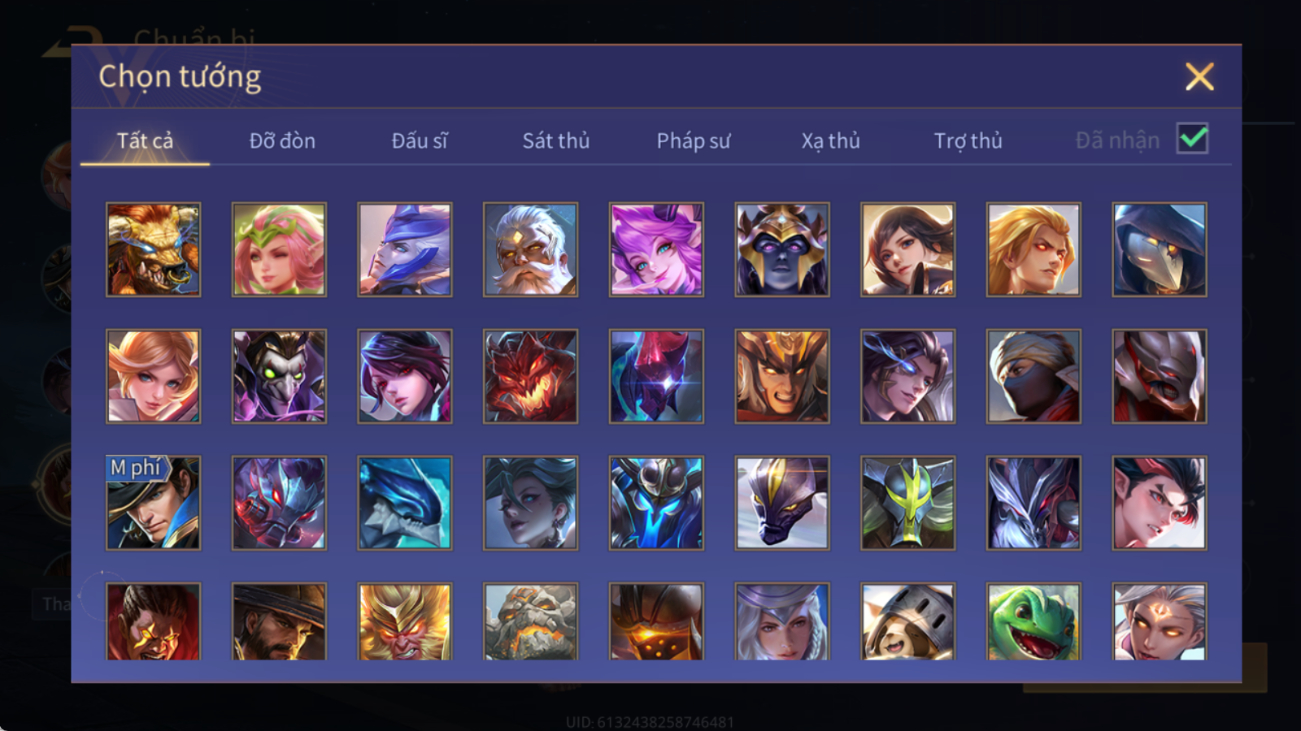
Task: Show the 'Pháp sư' category
Action: pyautogui.click(x=693, y=141)
